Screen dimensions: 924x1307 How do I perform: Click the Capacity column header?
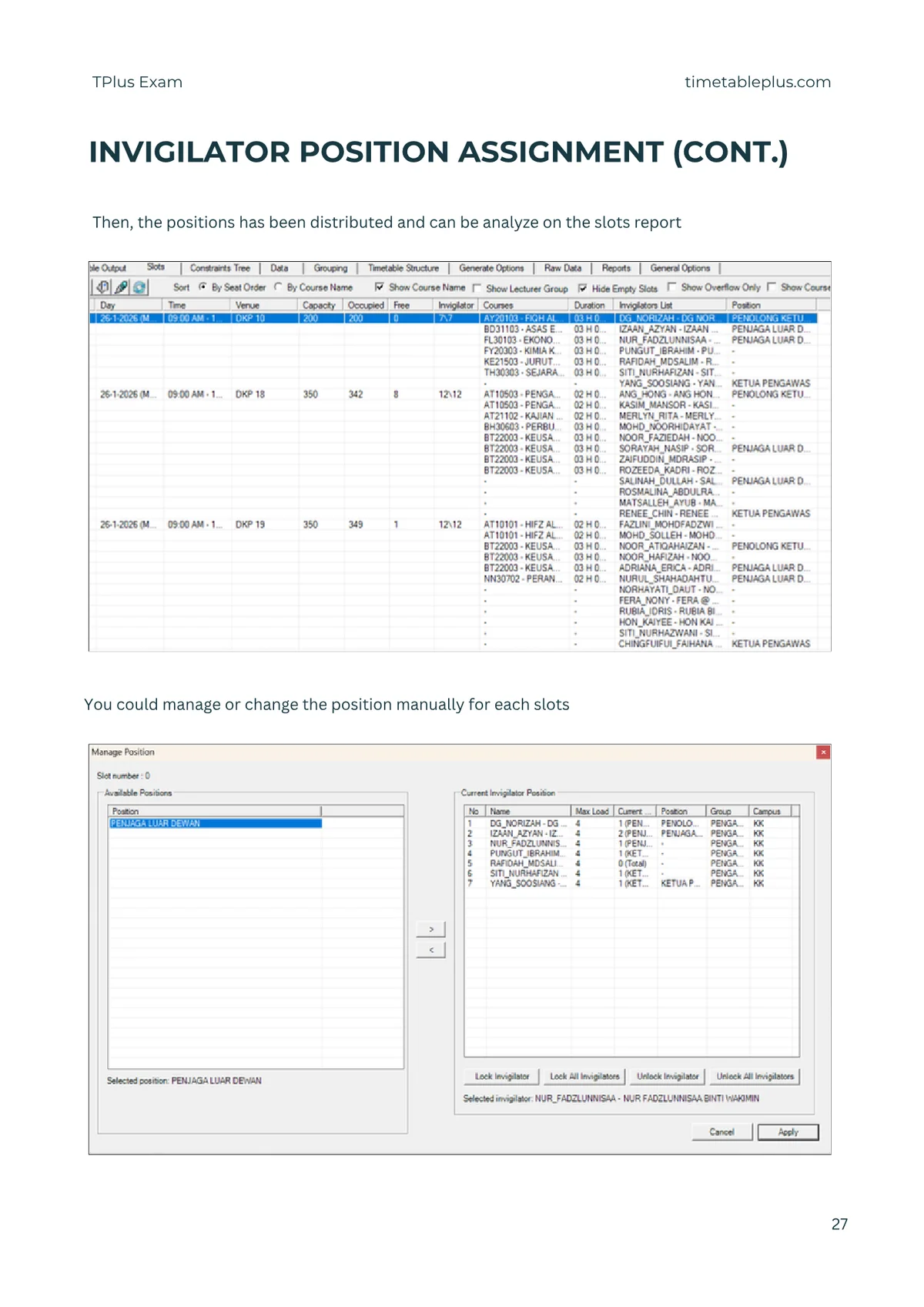320,305
